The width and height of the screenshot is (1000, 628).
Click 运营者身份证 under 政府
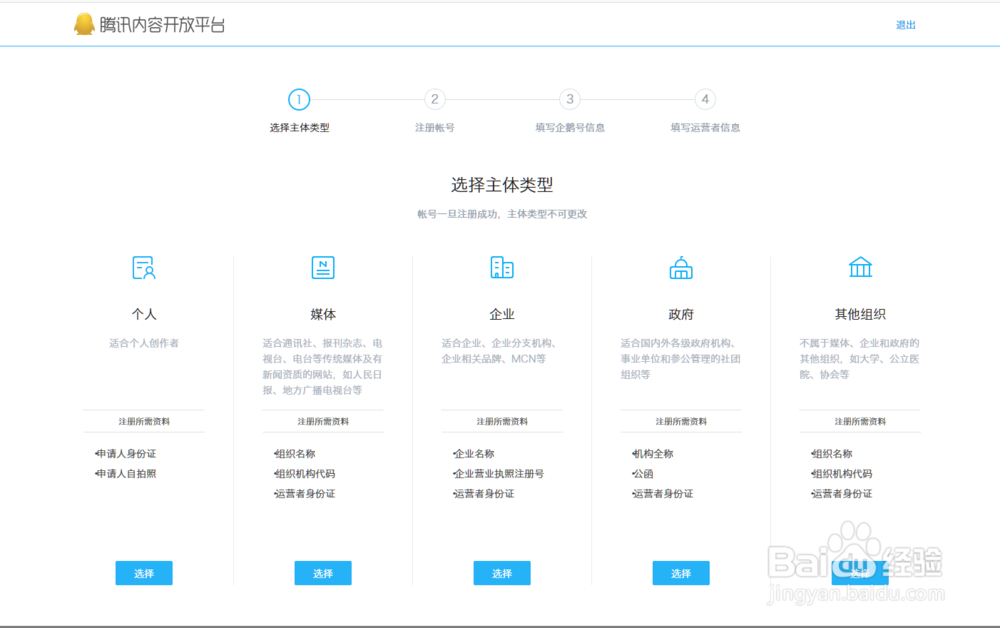click(663, 493)
